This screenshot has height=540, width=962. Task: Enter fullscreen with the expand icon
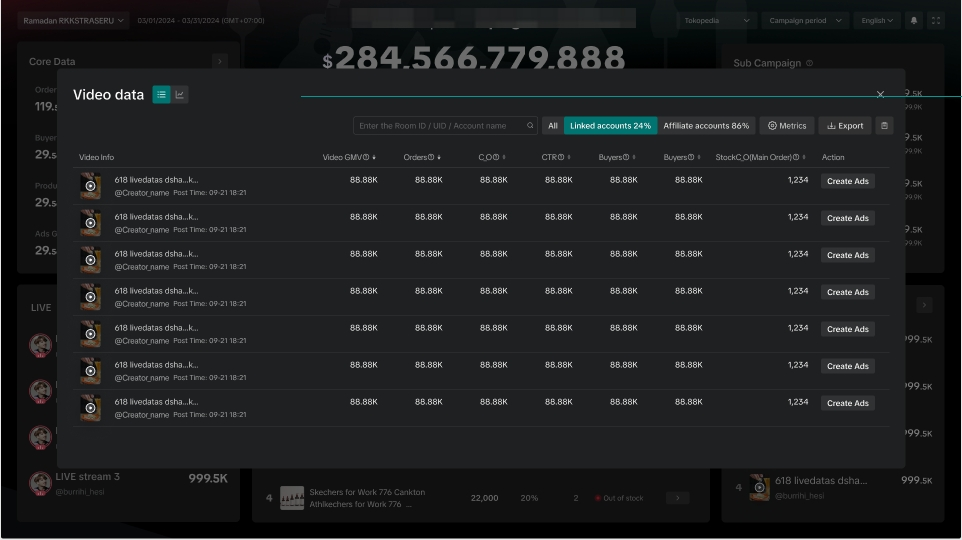(936, 21)
